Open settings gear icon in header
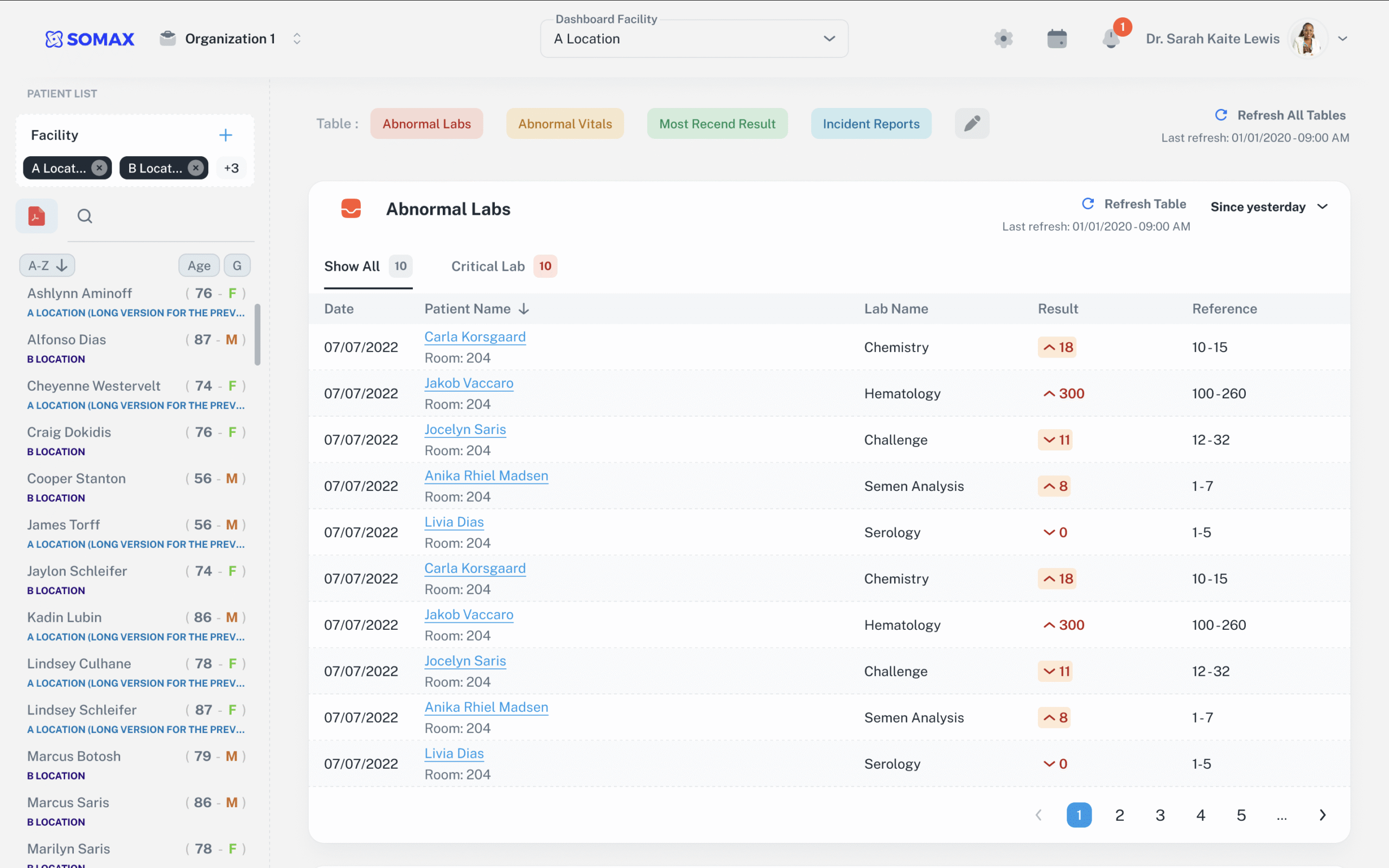 click(1003, 39)
